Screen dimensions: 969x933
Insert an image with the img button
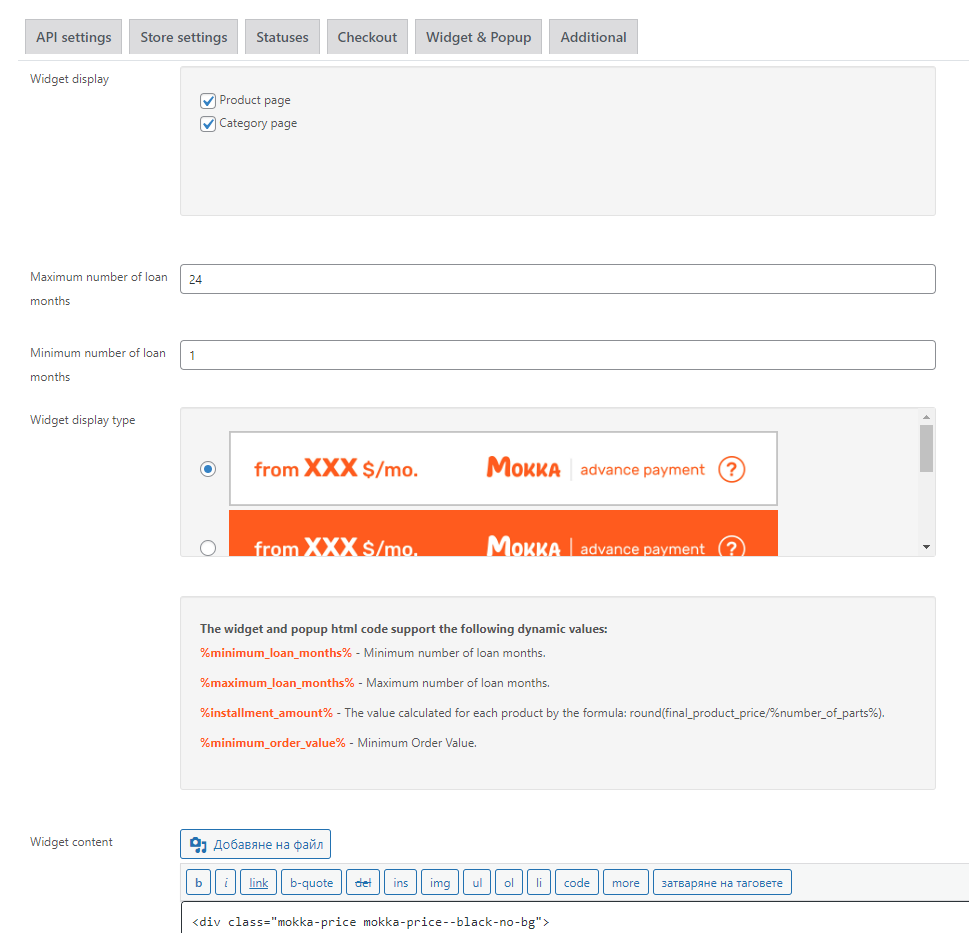click(x=440, y=882)
